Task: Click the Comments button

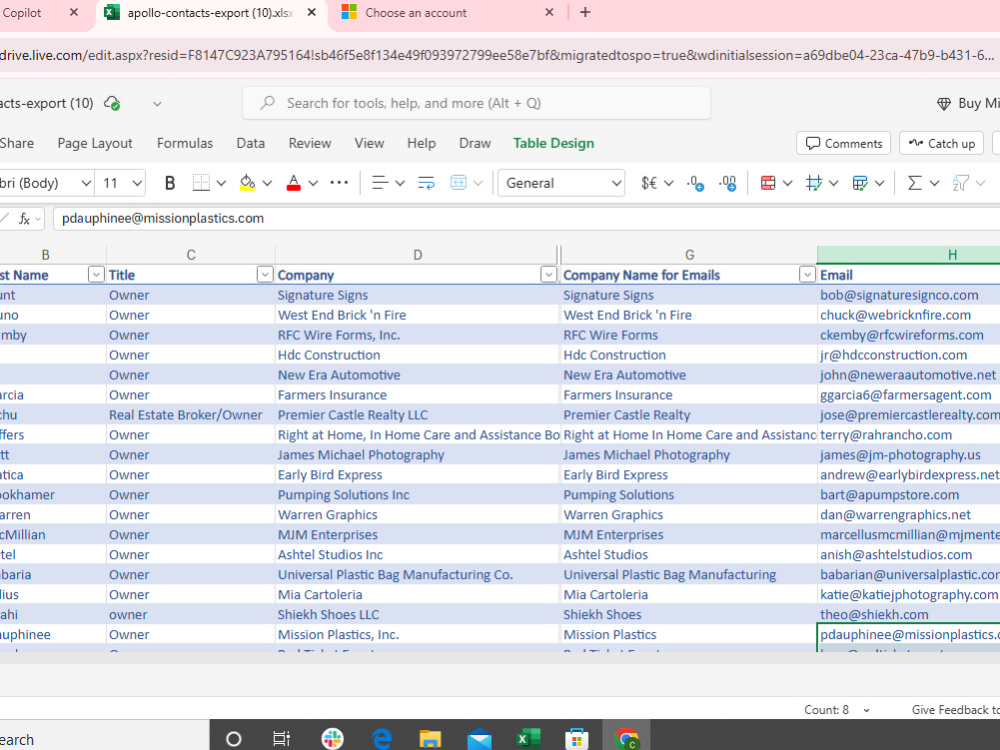Action: tap(843, 143)
